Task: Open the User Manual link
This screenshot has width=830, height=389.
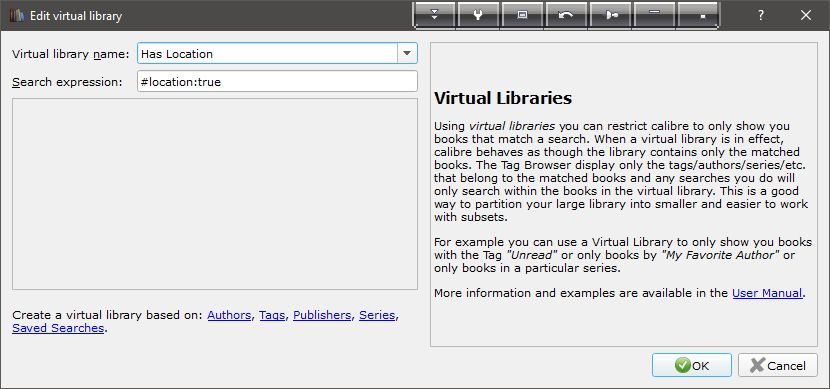Action: click(767, 293)
